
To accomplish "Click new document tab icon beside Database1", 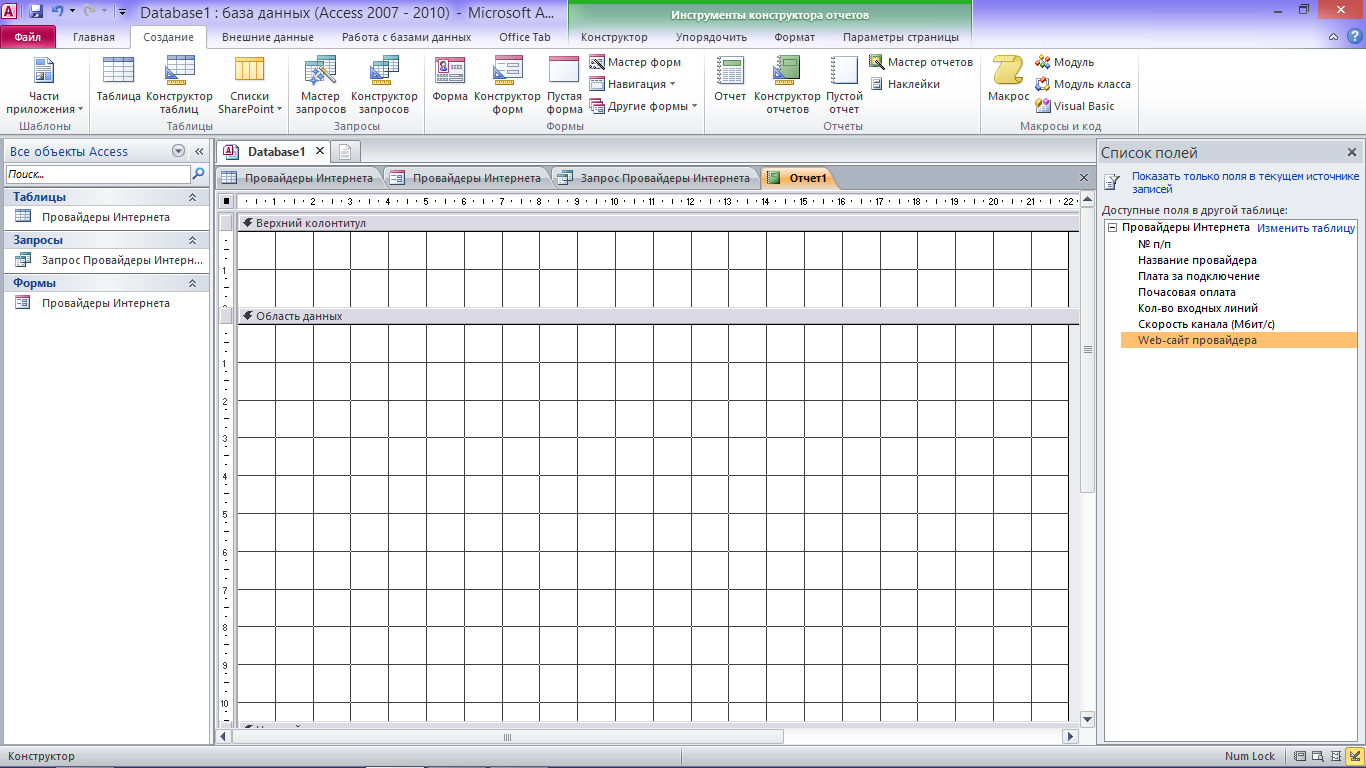I will click(x=345, y=152).
